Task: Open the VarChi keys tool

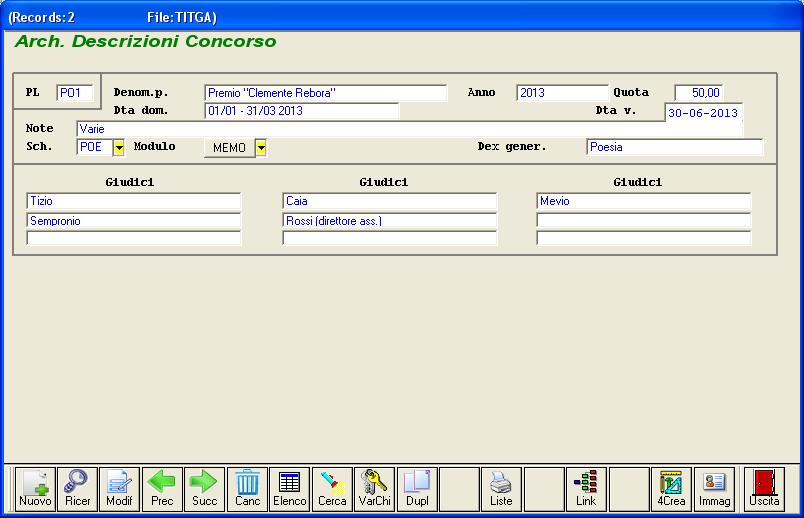Action: coord(374,489)
